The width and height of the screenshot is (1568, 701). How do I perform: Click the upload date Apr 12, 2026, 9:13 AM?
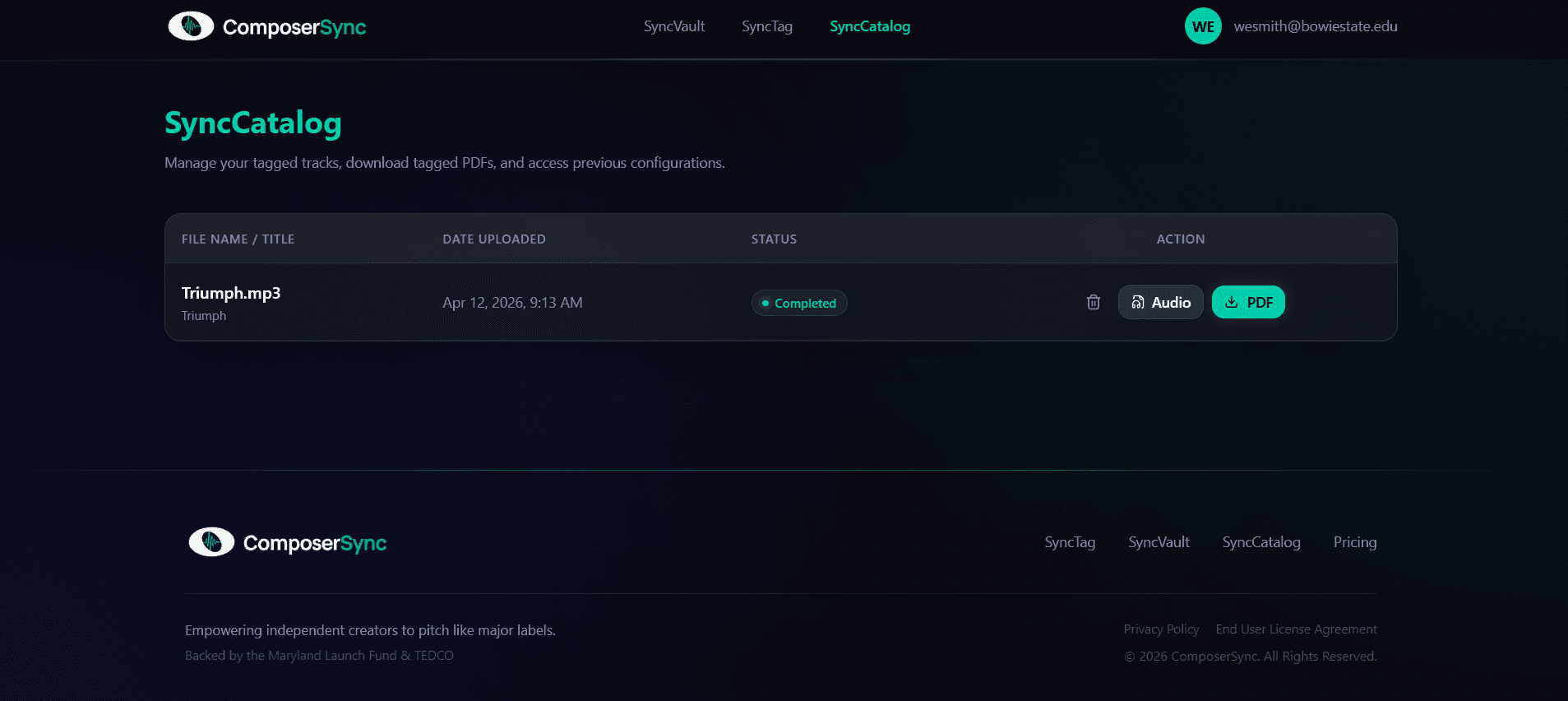pos(512,303)
